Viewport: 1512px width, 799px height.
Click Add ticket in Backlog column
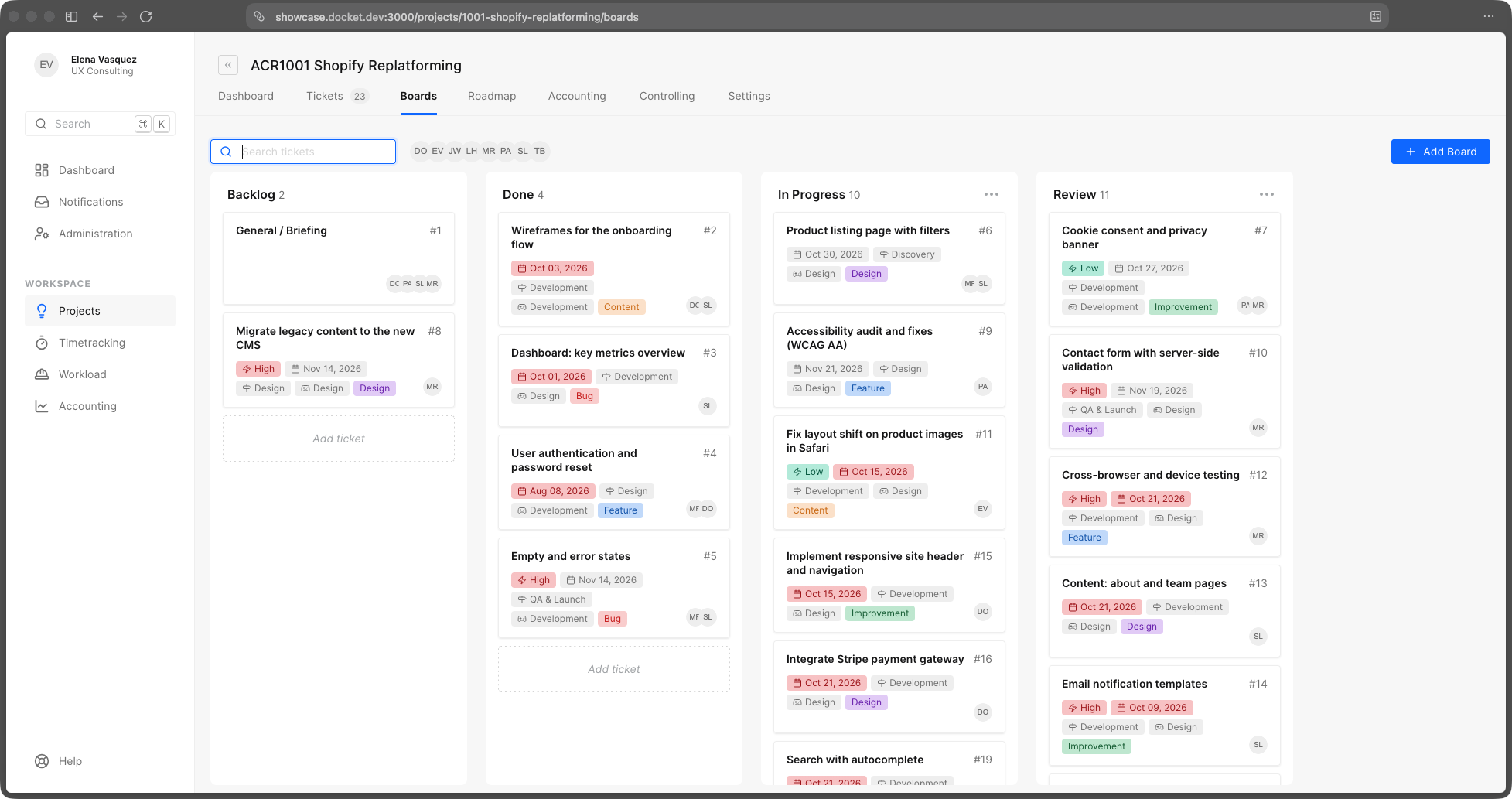coord(339,439)
